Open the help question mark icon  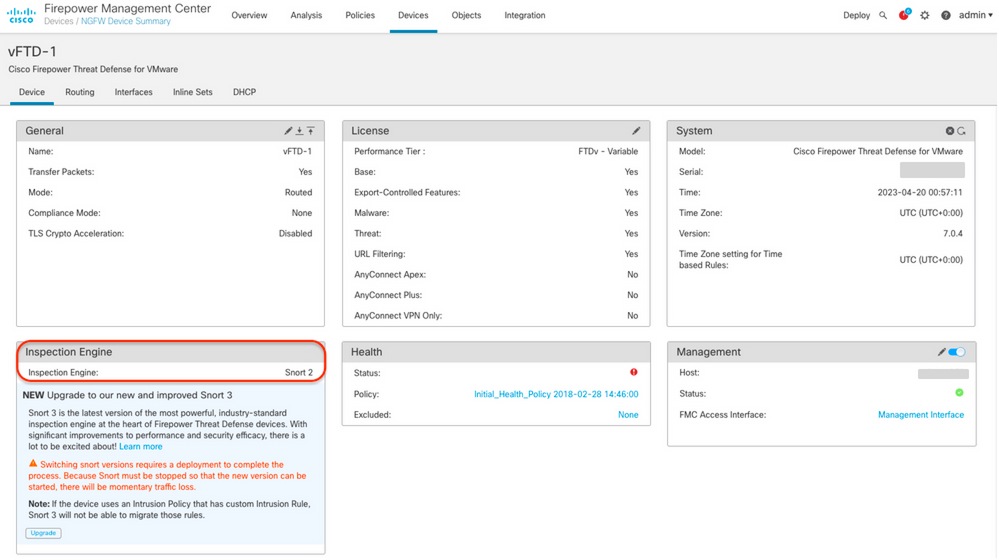(x=945, y=16)
